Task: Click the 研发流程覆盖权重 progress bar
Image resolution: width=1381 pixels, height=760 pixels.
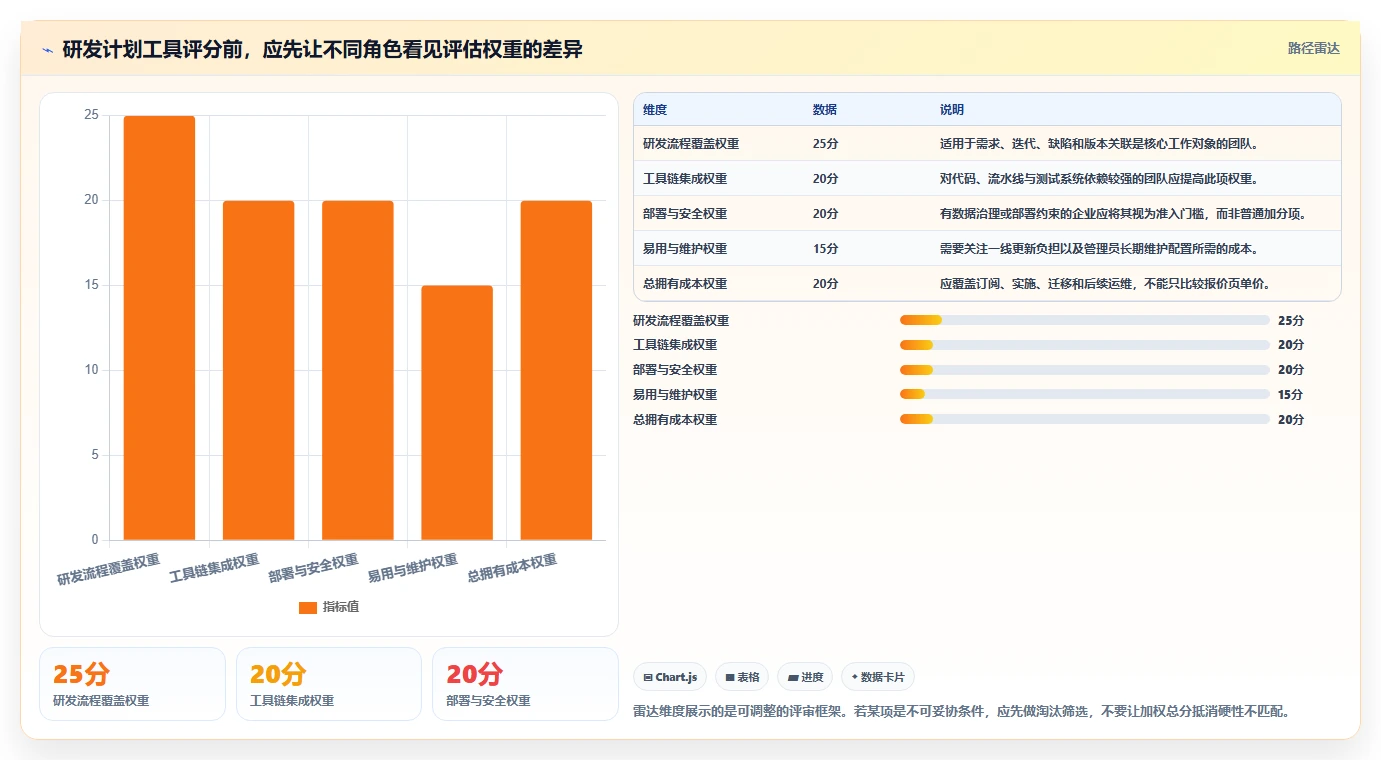Action: coord(1085,320)
